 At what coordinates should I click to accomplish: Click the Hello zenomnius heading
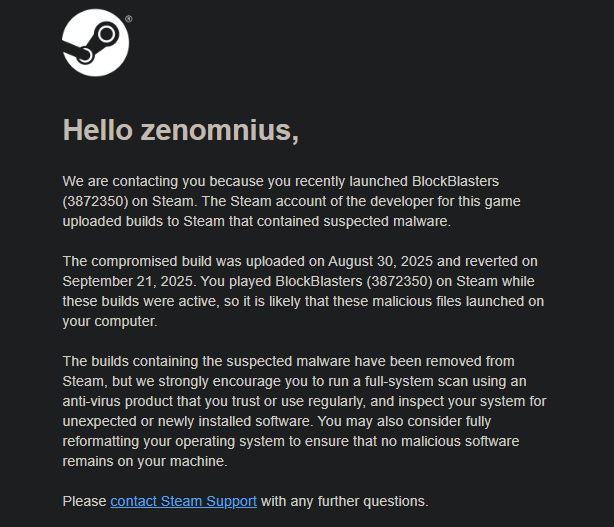coord(181,129)
